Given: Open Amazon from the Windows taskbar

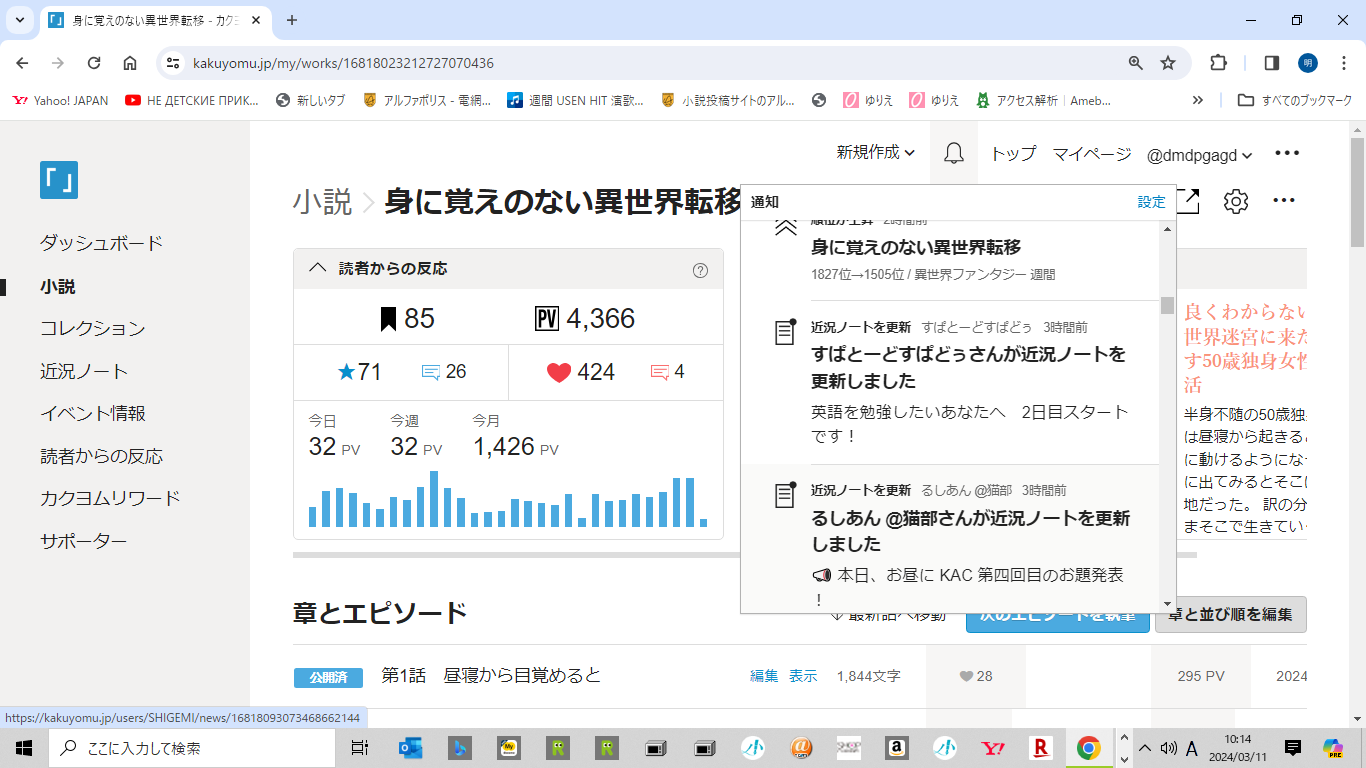Looking at the screenshot, I should [x=895, y=748].
